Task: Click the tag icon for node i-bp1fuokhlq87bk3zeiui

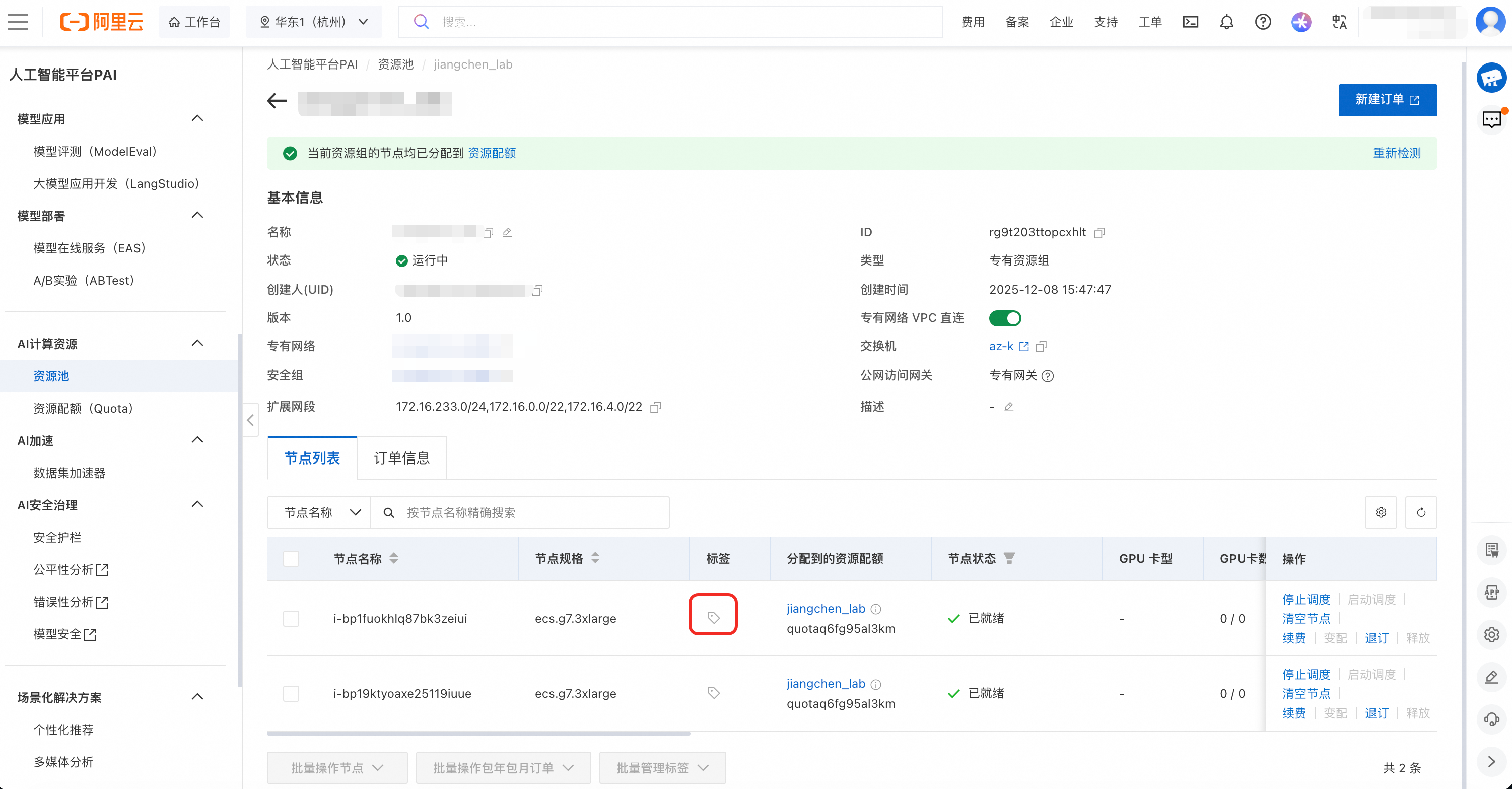Action: tap(713, 617)
